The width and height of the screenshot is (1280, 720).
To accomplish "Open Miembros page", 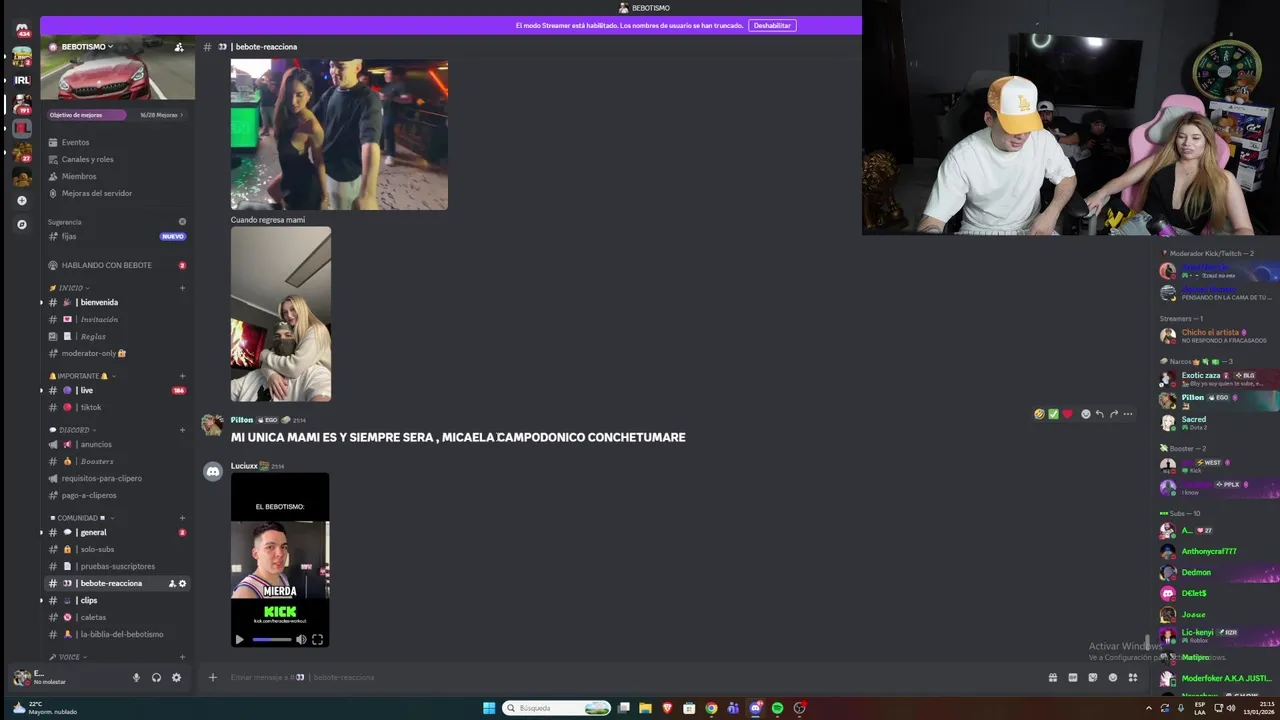I will [x=117, y=176].
